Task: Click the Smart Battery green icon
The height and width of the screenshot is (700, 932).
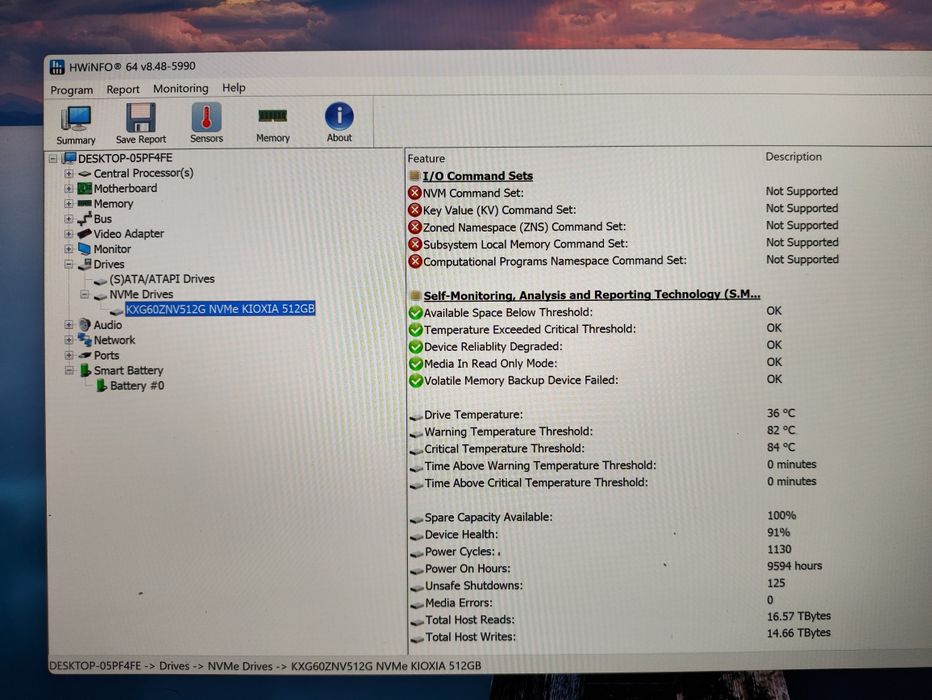Action: tap(85, 371)
